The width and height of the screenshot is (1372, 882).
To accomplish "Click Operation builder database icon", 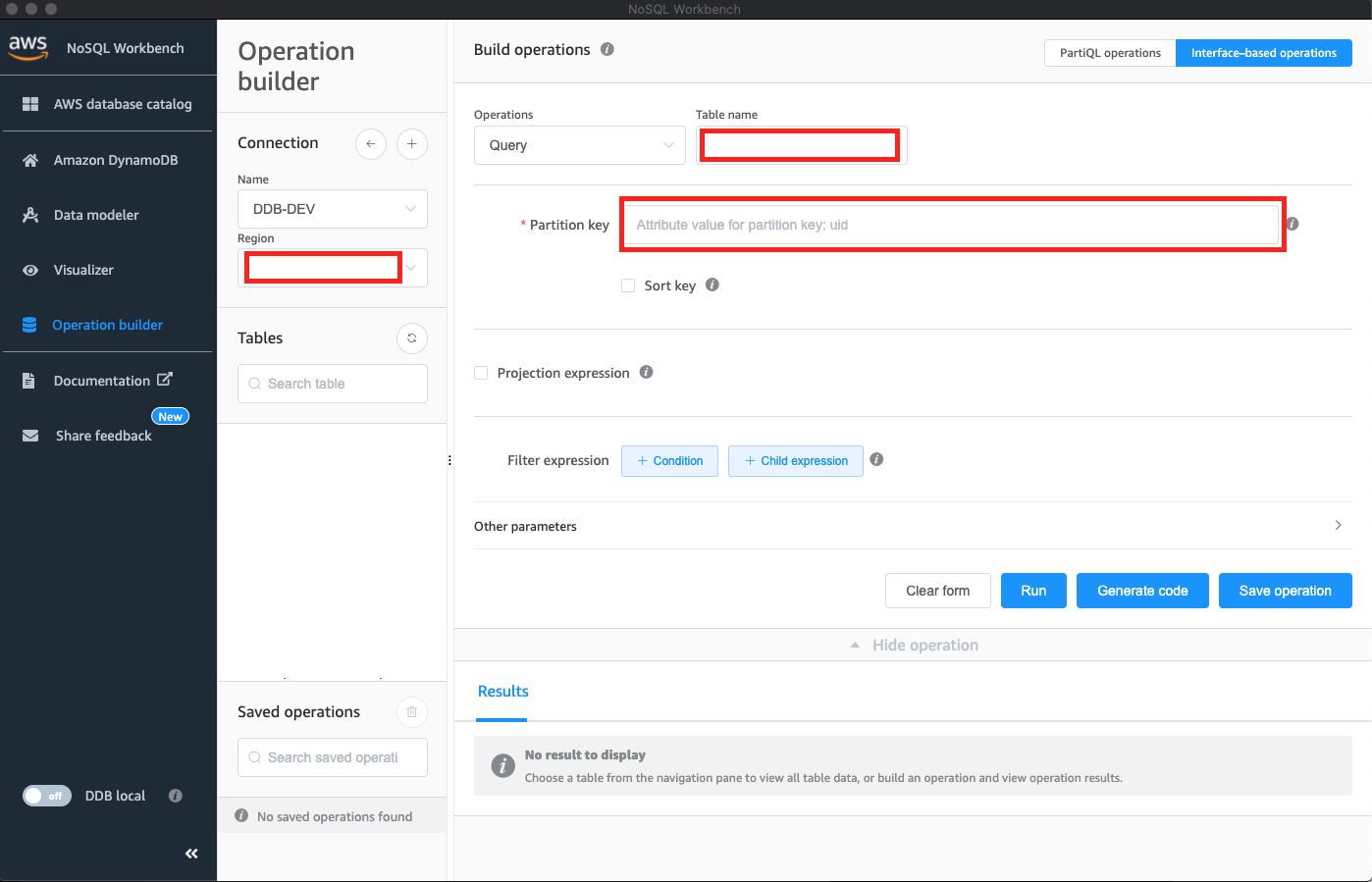I will click(29, 325).
